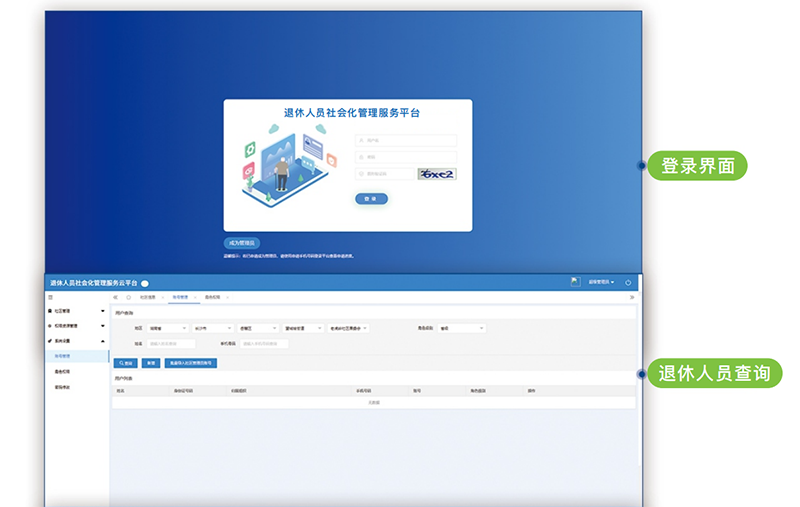This screenshot has height=507, width=800.
Task: Click the power logout icon in header
Action: coord(628,283)
